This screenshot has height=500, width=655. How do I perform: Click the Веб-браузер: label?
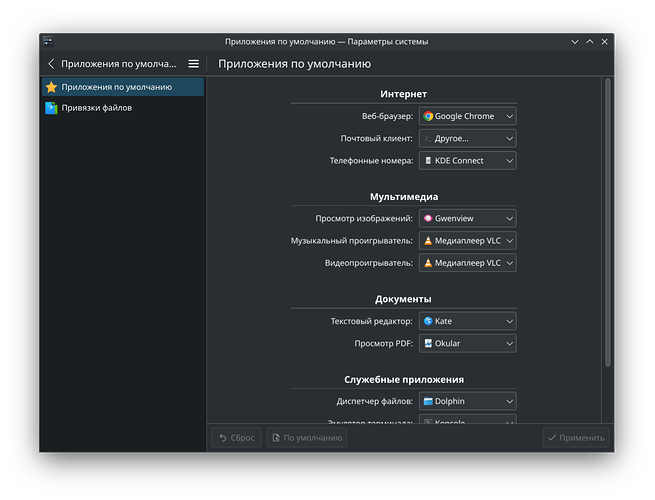(x=387, y=117)
